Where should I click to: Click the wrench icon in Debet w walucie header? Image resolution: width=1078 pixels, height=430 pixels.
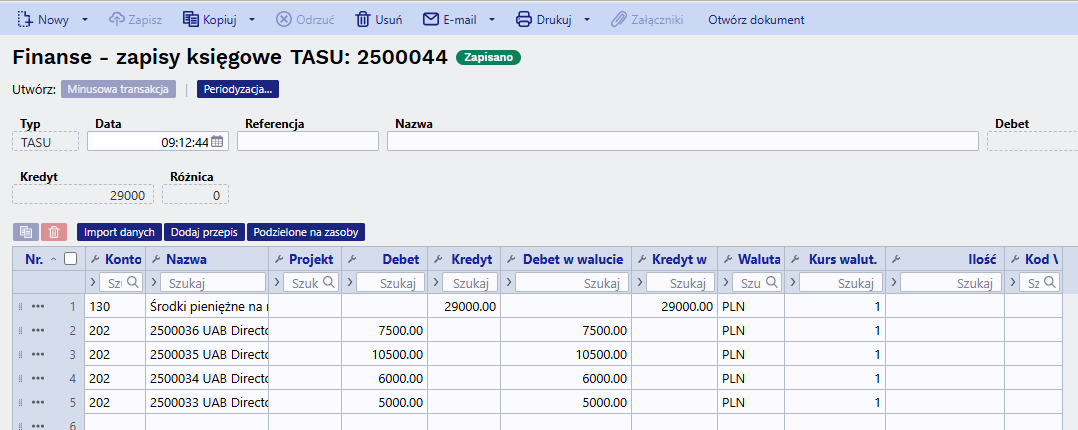click(512, 259)
